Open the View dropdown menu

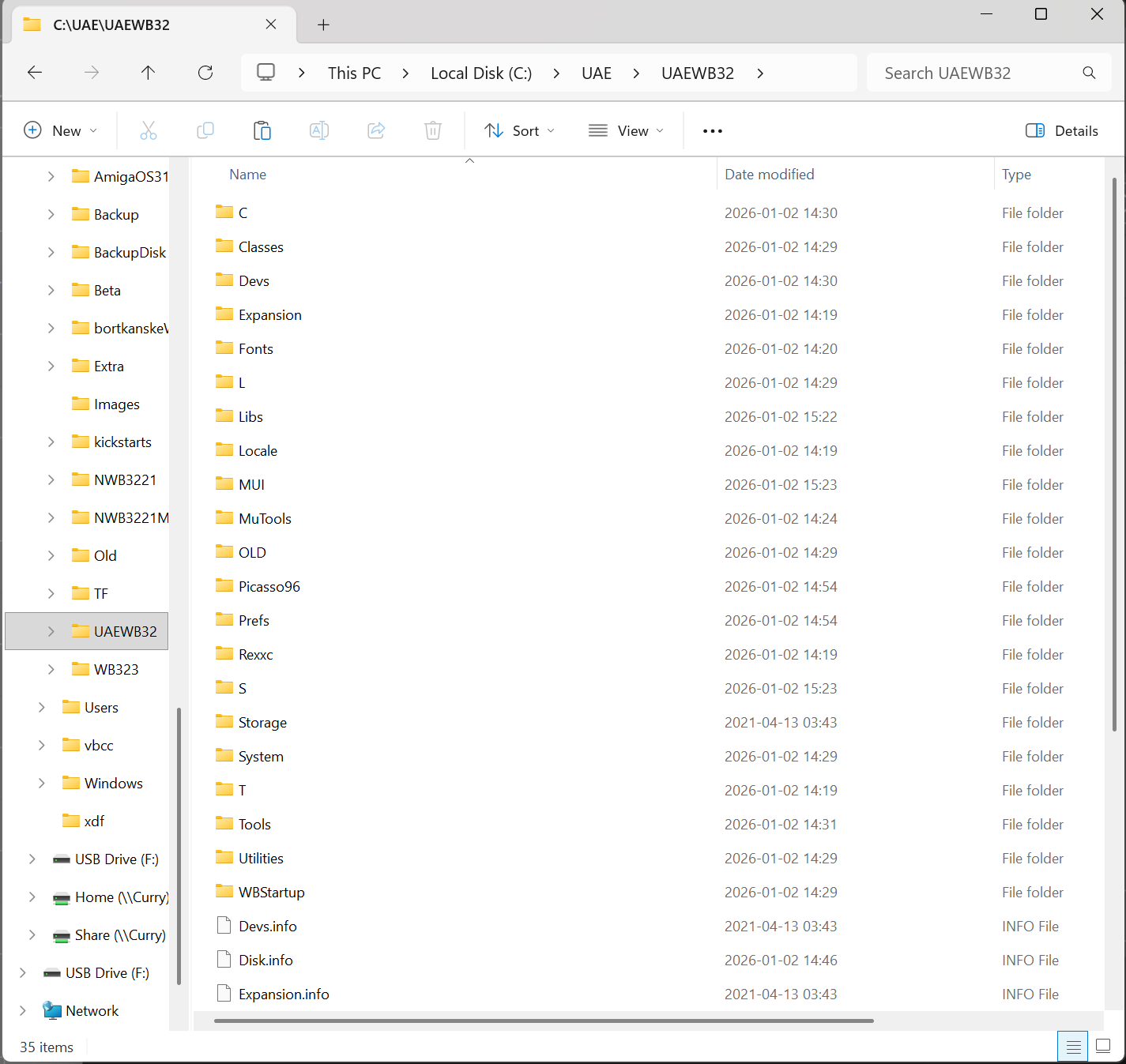(x=626, y=130)
